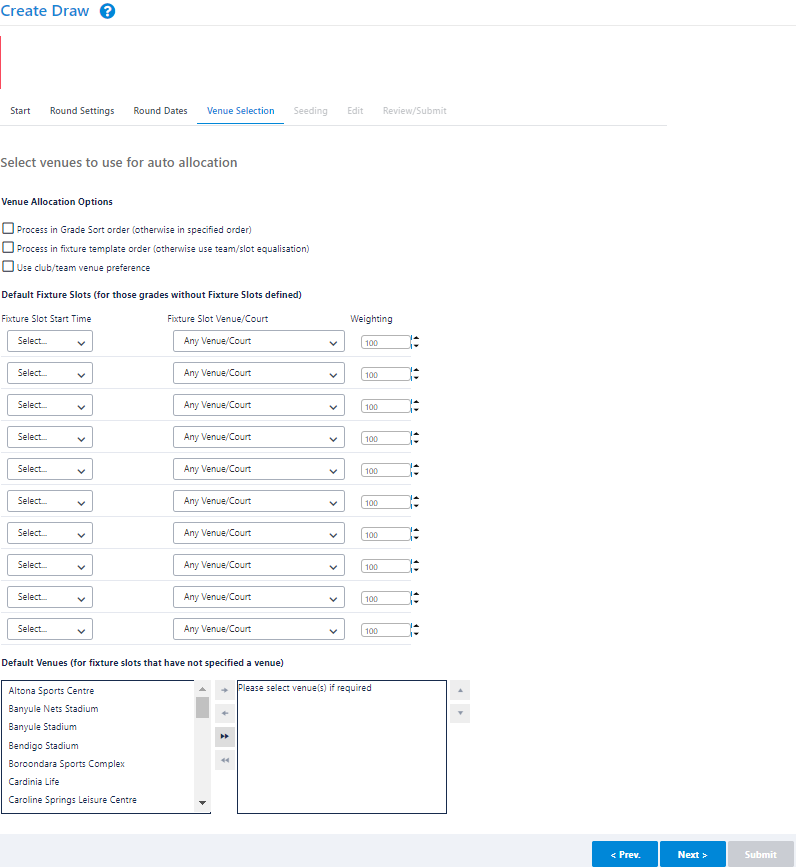Move selected venue up in order

460,690
